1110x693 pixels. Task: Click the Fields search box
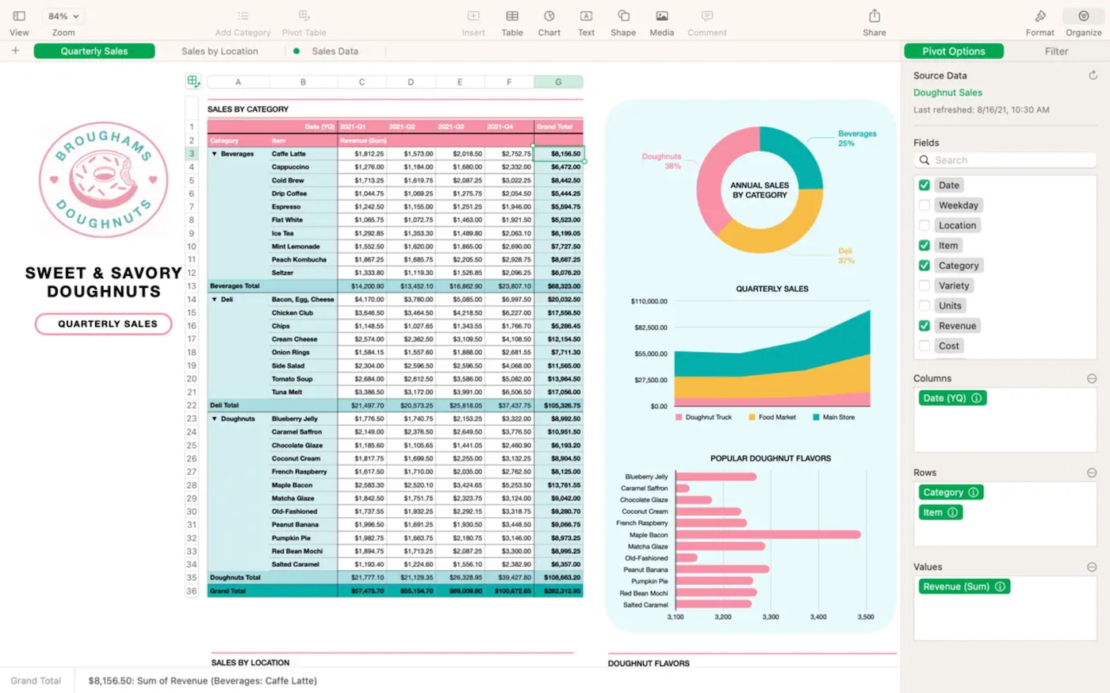click(x=1005, y=159)
